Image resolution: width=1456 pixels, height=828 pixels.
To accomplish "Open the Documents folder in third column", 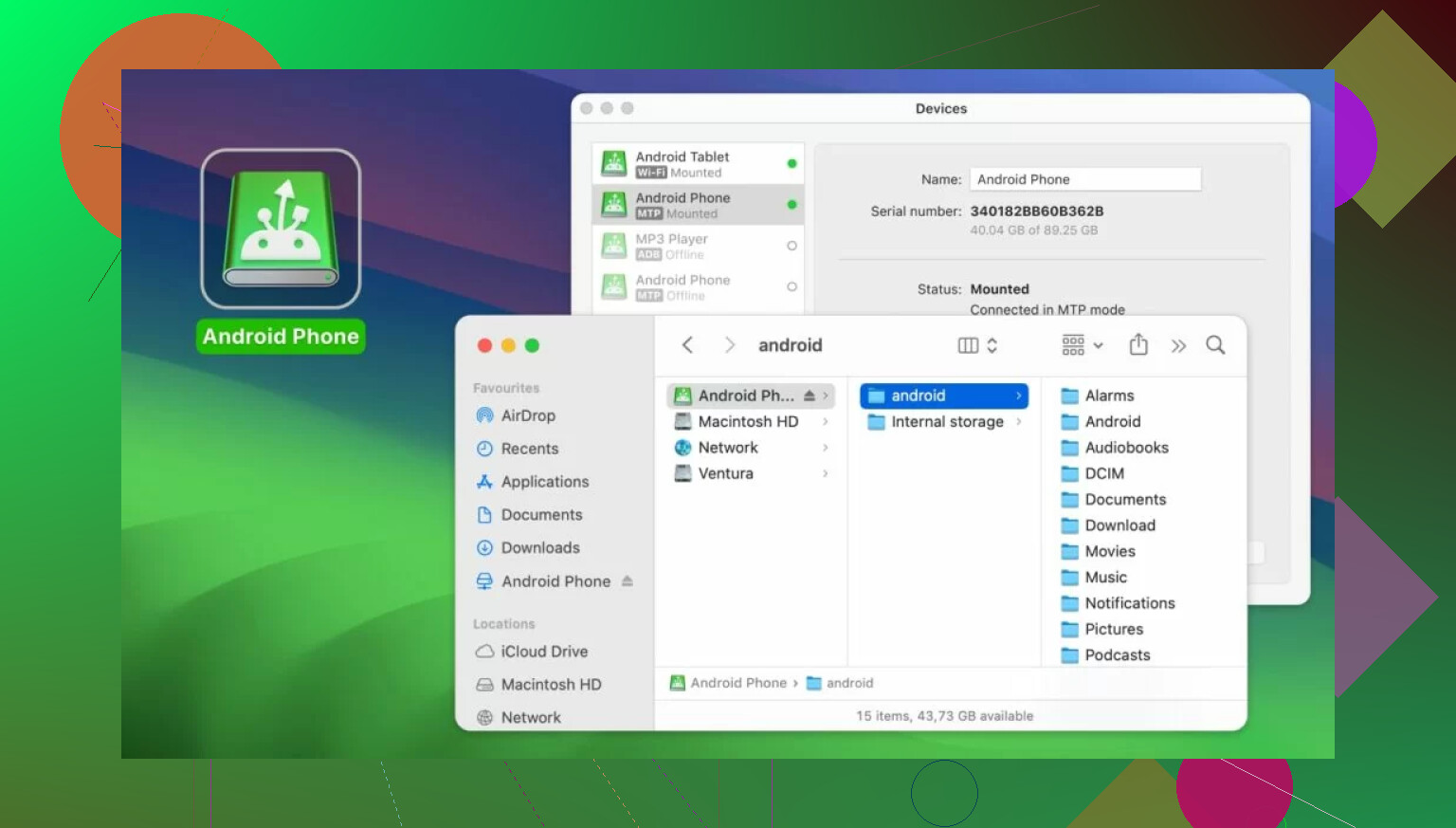I will (x=1113, y=499).
